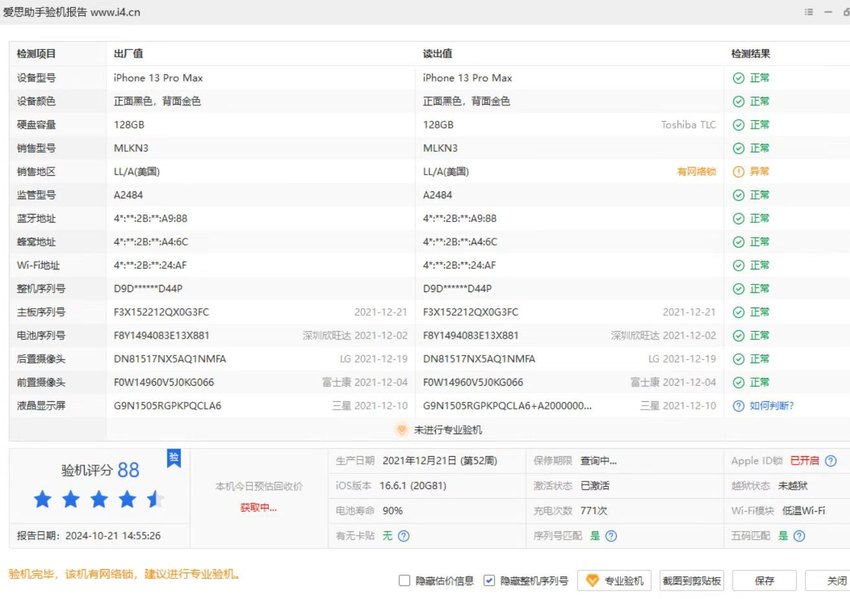The height and width of the screenshot is (599, 850).
Task: Click the bottom warning 验机完毕，该机有网络锁 message
Action: (124, 574)
